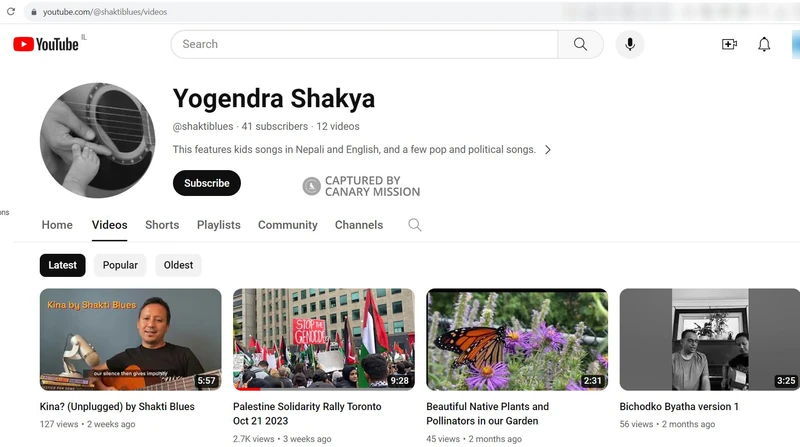The image size is (800, 447).
Task: Subscribe to Yogendra Shakya channel
Action: tap(207, 183)
